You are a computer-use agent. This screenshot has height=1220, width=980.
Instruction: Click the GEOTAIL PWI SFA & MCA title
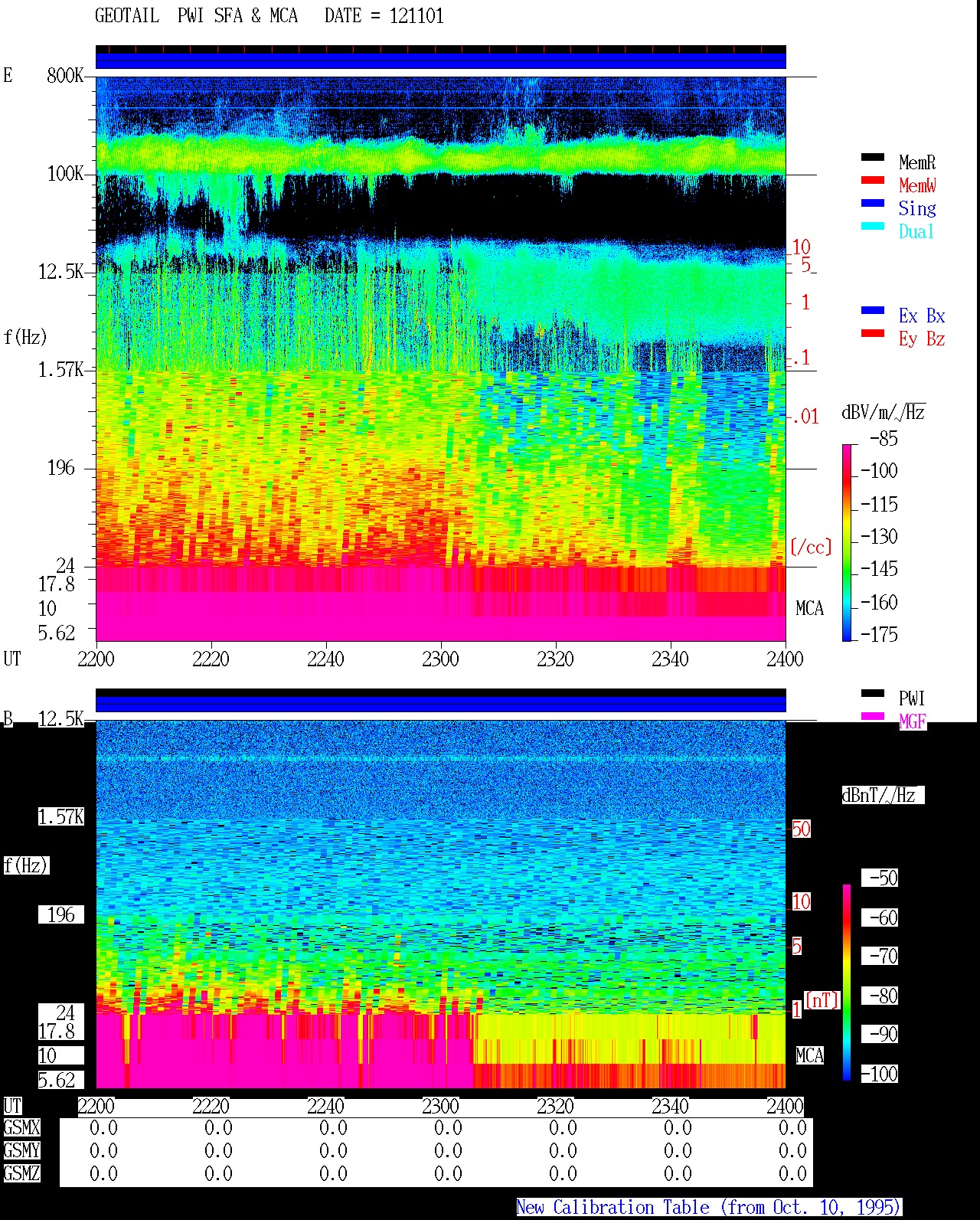(196, 16)
